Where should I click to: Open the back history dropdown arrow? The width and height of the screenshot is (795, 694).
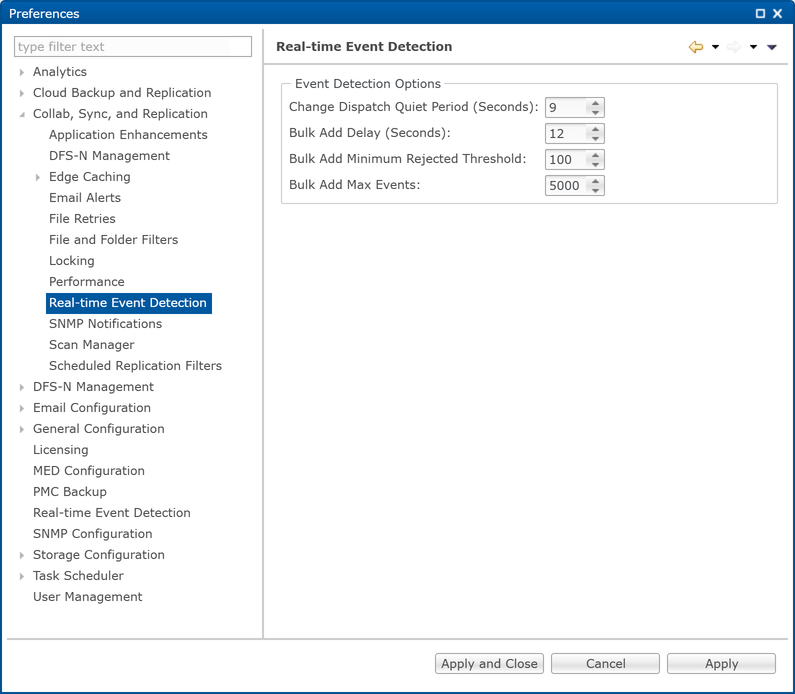(715, 47)
